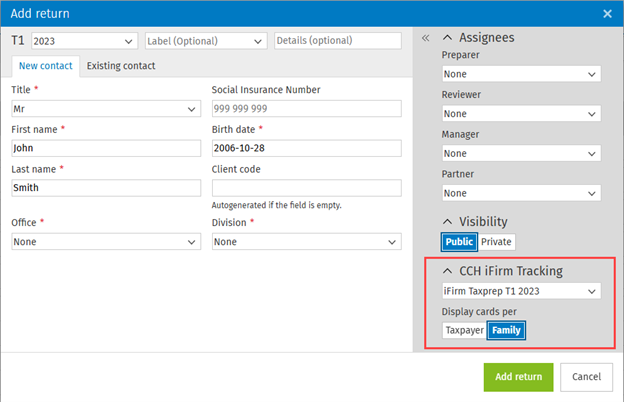Click the Social Insurance Number field
The width and height of the screenshot is (624, 402).
click(x=306, y=109)
